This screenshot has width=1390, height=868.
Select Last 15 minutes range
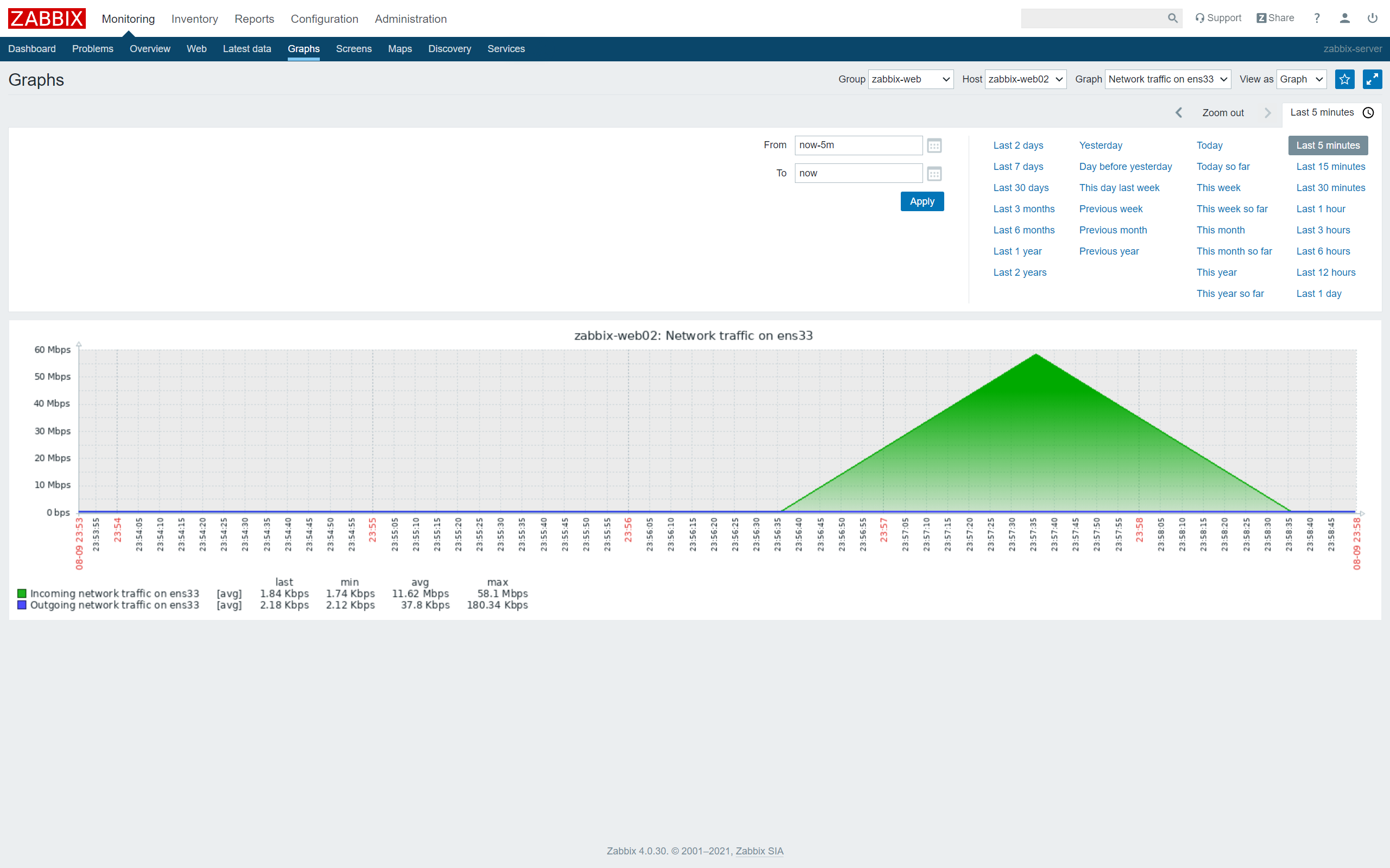click(x=1331, y=167)
